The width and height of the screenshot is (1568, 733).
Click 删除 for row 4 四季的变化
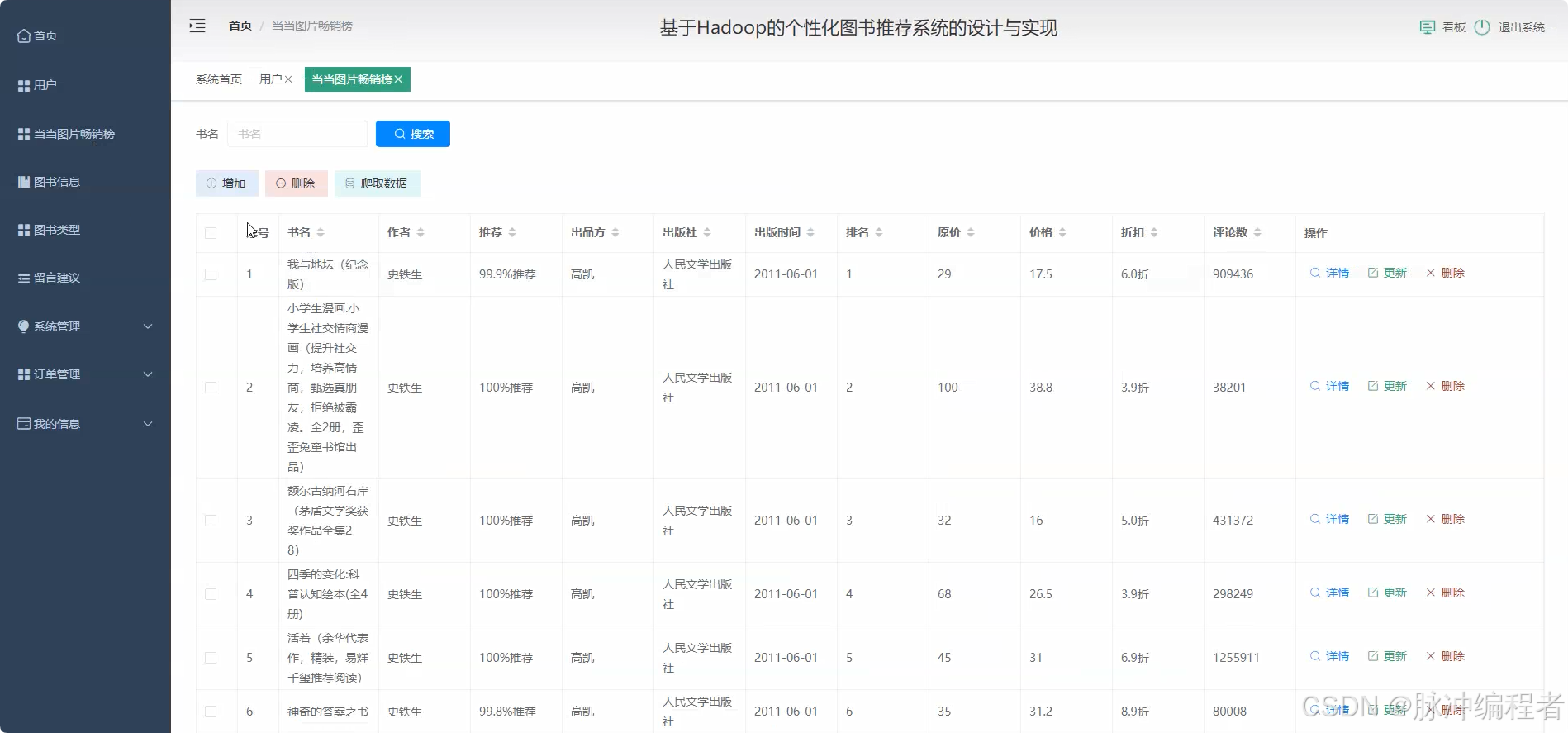[1445, 593]
